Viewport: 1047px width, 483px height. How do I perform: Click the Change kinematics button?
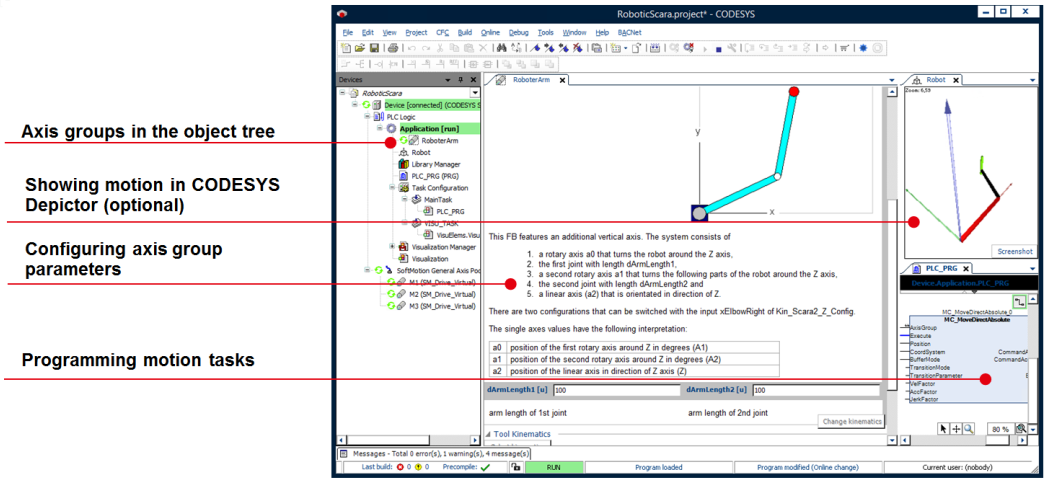852,421
